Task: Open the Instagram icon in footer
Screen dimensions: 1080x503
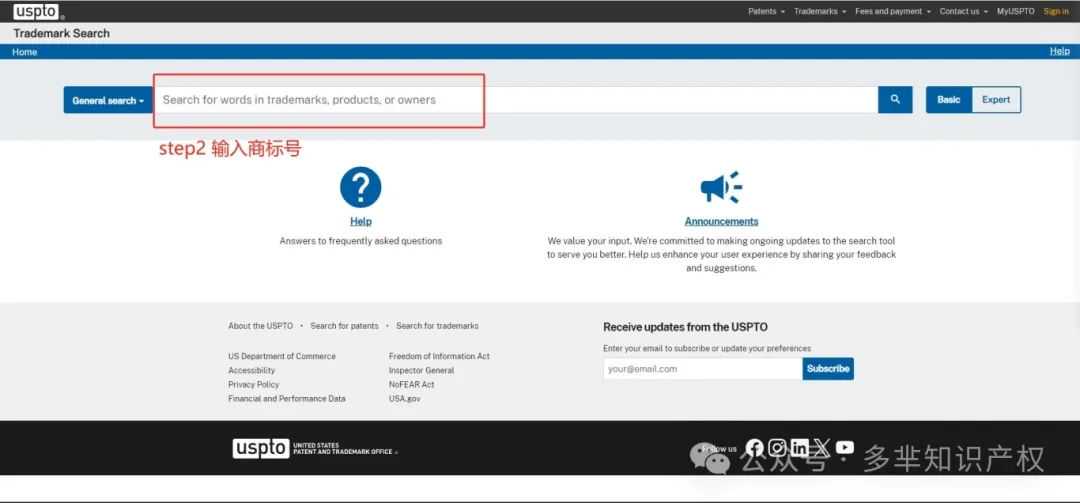Action: 777,448
